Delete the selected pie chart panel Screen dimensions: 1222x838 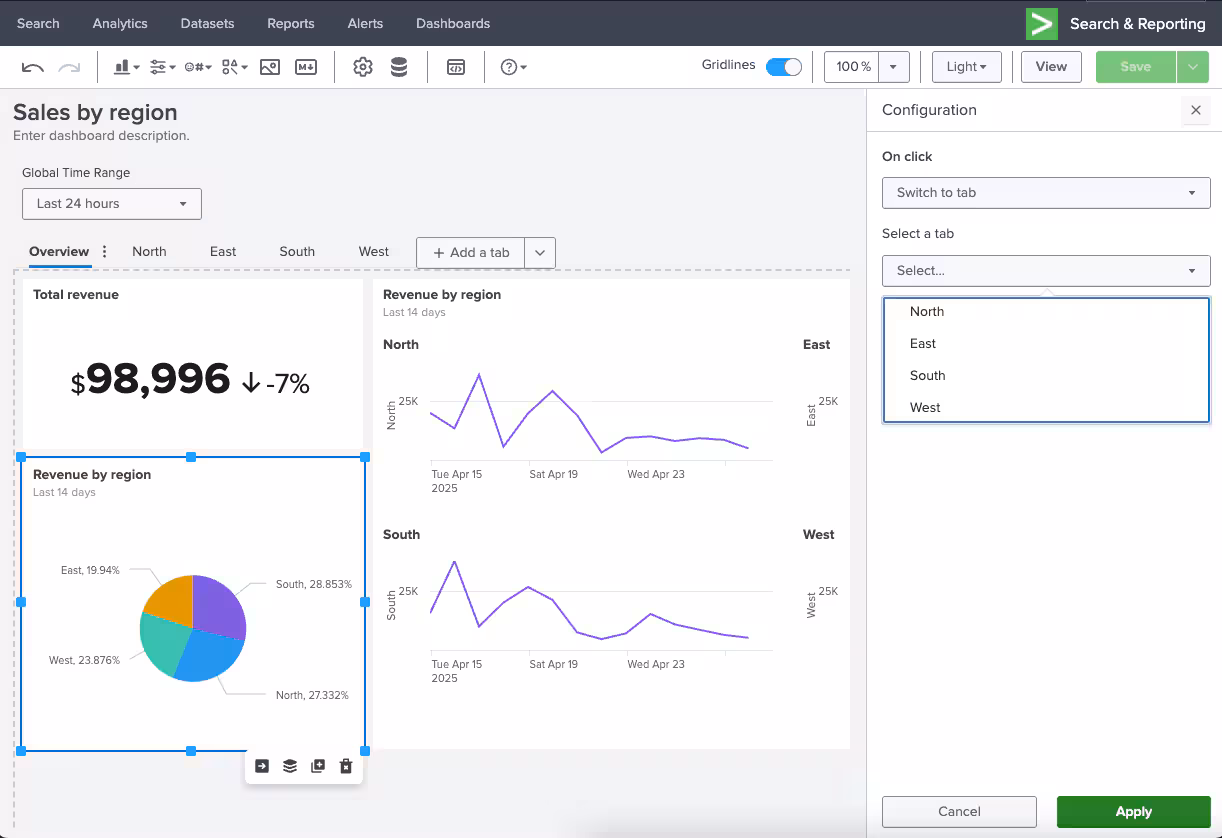click(346, 766)
